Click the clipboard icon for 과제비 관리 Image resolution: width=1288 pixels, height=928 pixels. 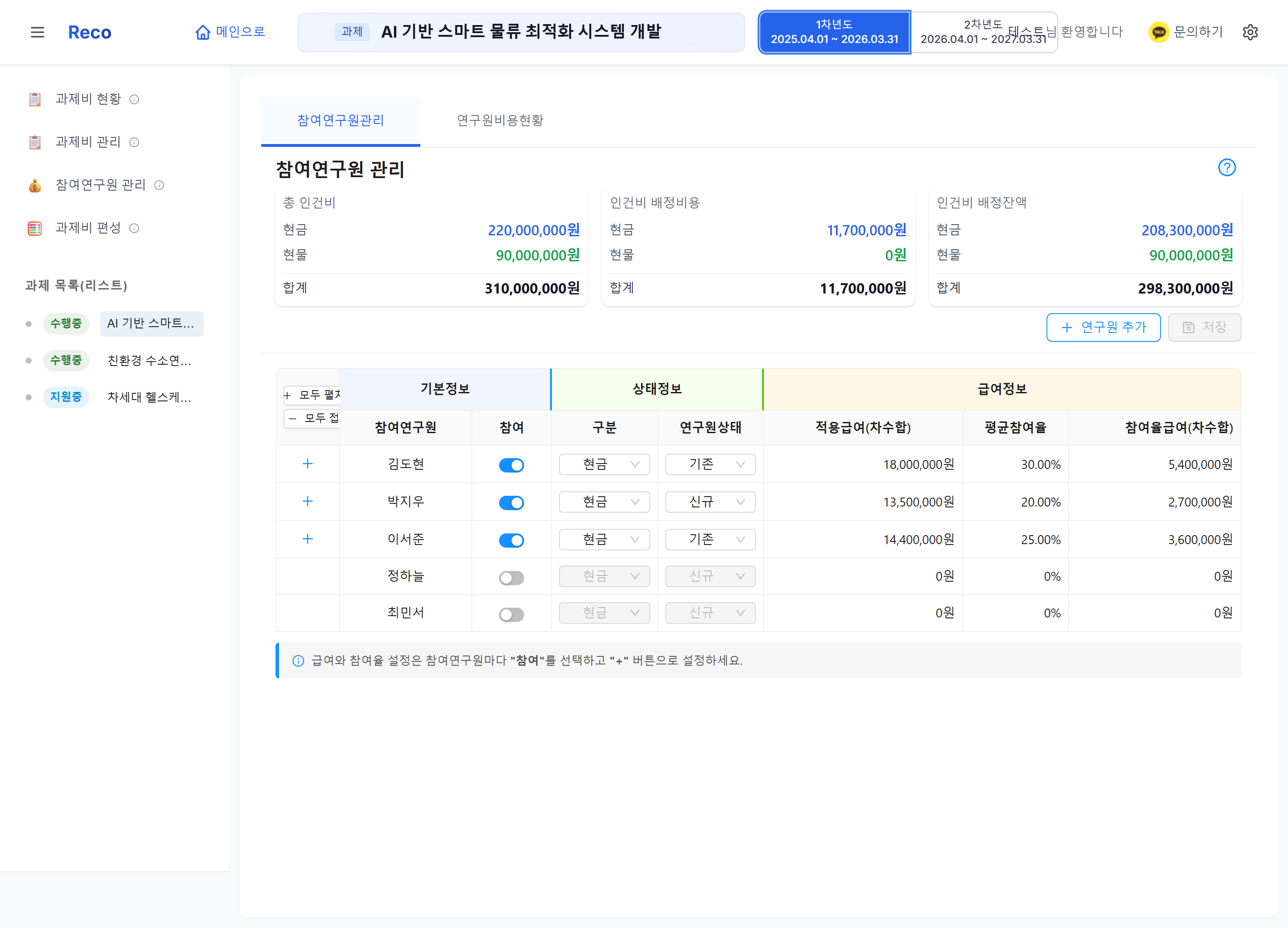coord(35,142)
